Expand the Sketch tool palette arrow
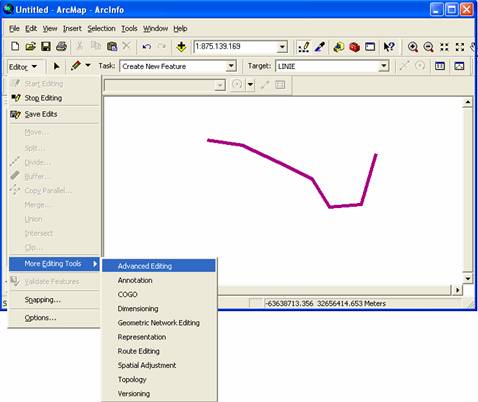Image resolution: width=478 pixels, height=402 pixels. 88,66
